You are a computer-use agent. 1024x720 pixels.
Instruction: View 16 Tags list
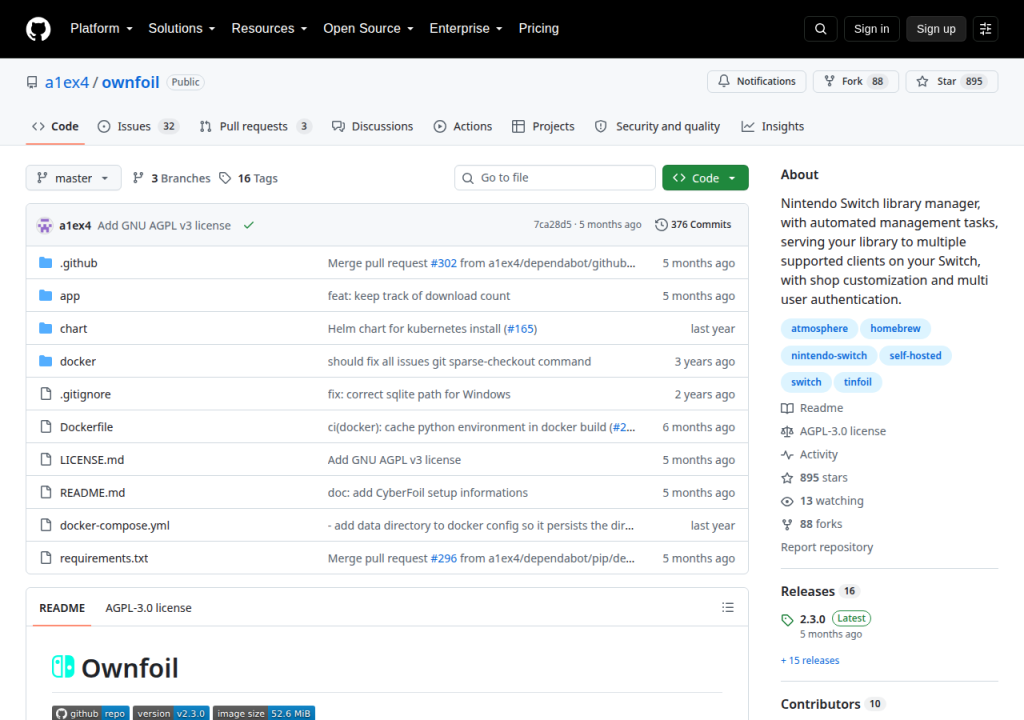point(248,178)
